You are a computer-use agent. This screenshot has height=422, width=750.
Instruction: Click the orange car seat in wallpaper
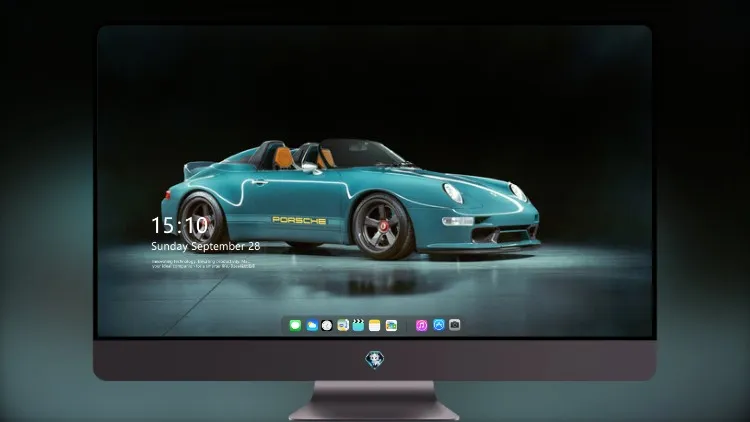tap(283, 158)
